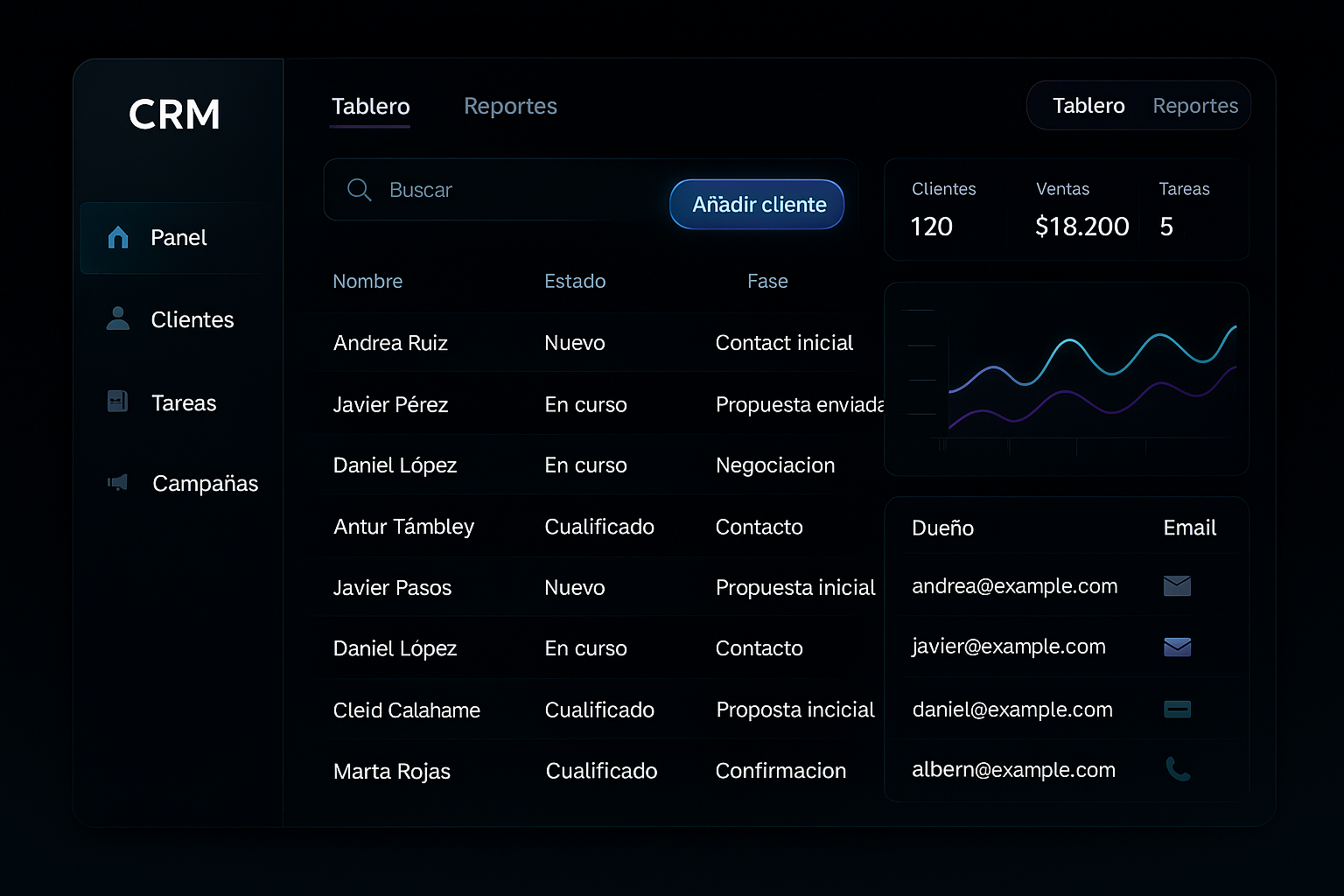Select the Tablero tab above the search bar
Image resolution: width=1344 pixels, height=896 pixels.
pos(370,106)
